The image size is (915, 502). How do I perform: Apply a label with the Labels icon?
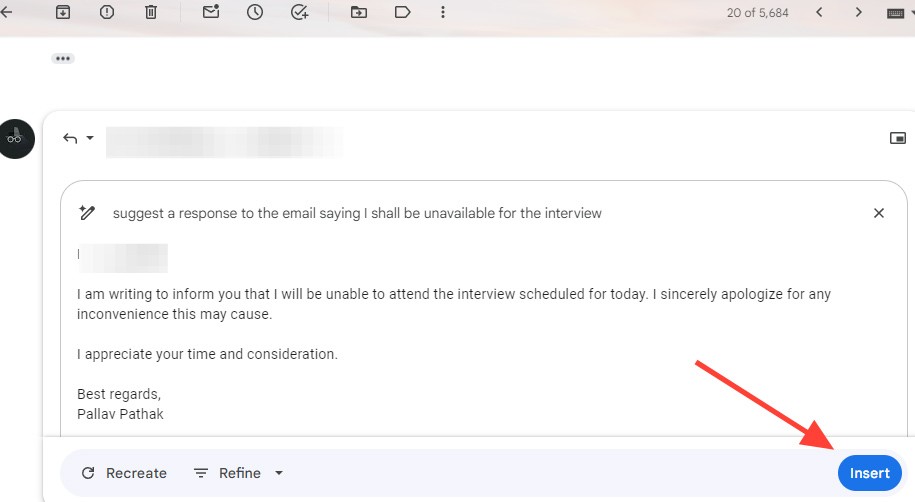tap(402, 12)
